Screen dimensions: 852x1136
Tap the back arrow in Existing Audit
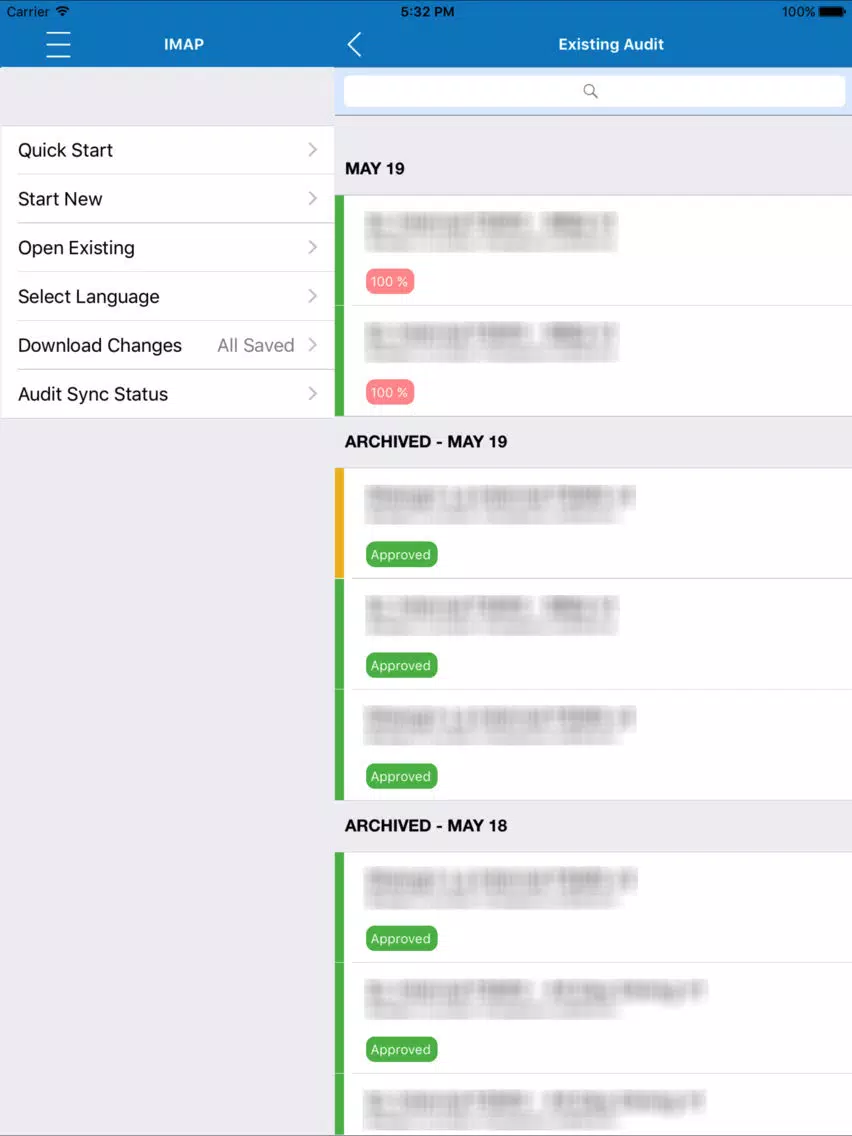tap(354, 44)
